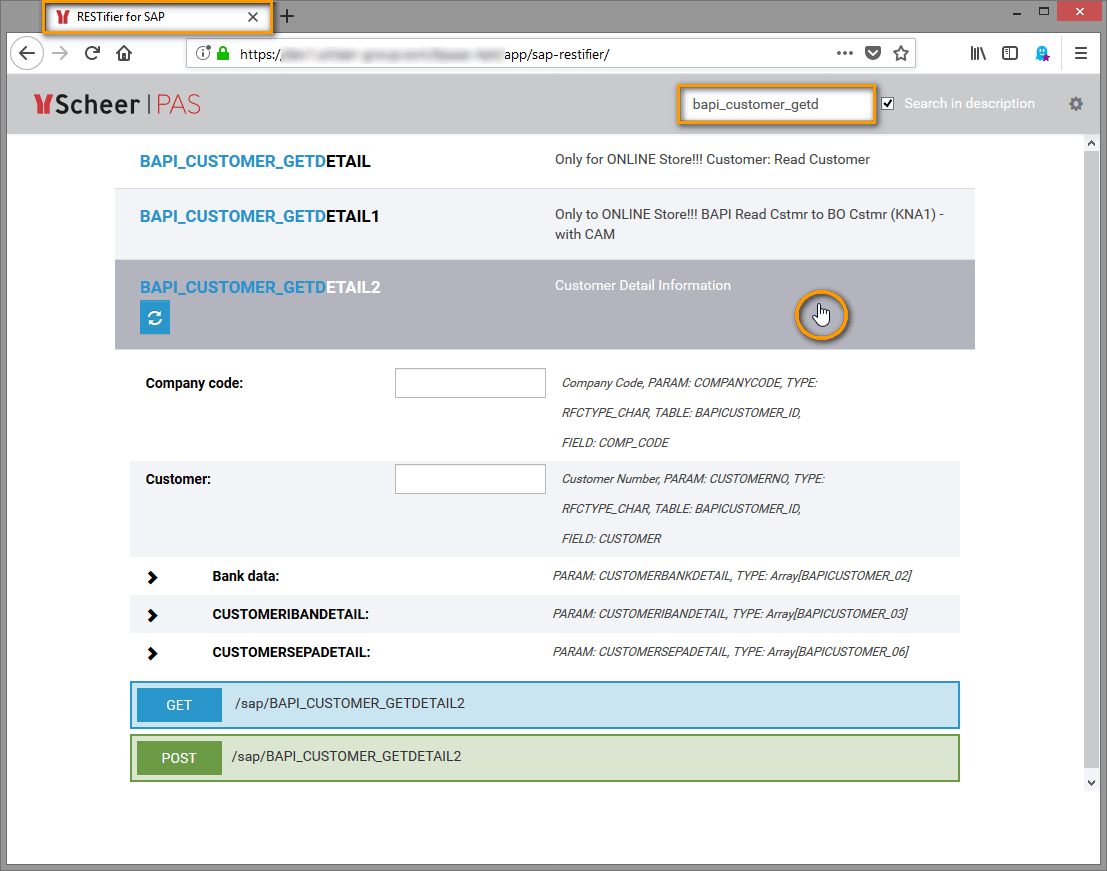Collapse the BAPI_CUSTOMER_GETDETAIL2 entry

[x=260, y=287]
